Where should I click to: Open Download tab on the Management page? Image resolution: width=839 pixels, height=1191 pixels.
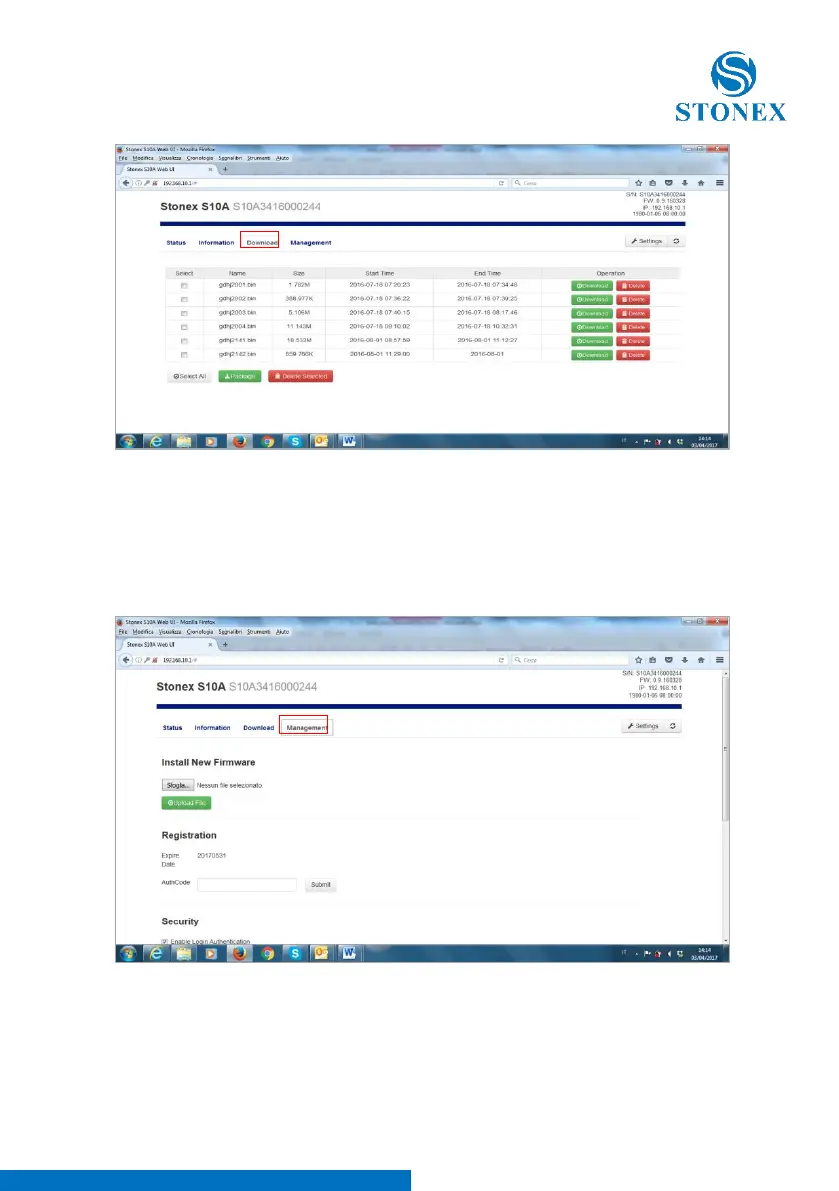[258, 728]
